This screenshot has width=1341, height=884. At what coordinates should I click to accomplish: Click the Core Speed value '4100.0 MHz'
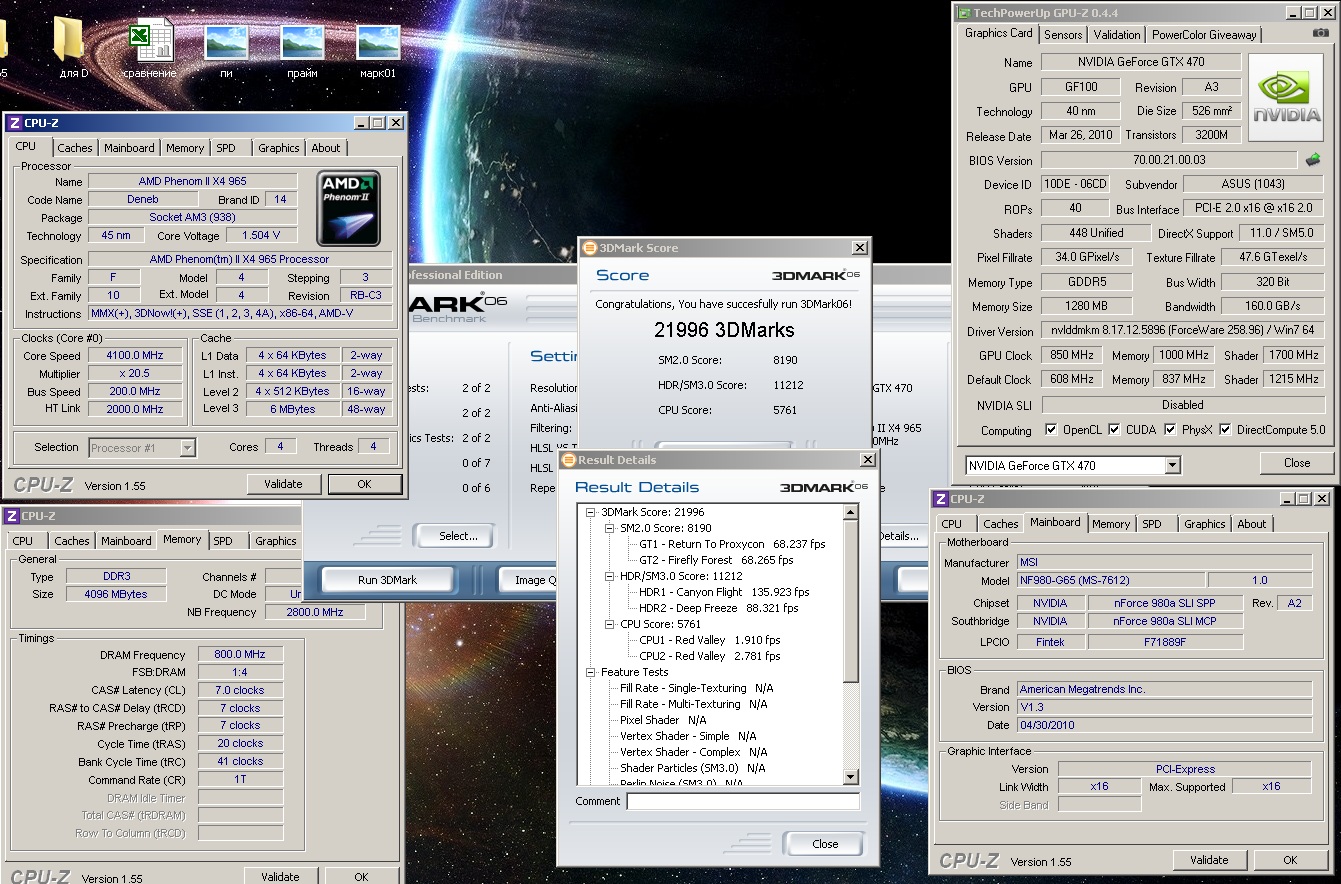pos(136,355)
